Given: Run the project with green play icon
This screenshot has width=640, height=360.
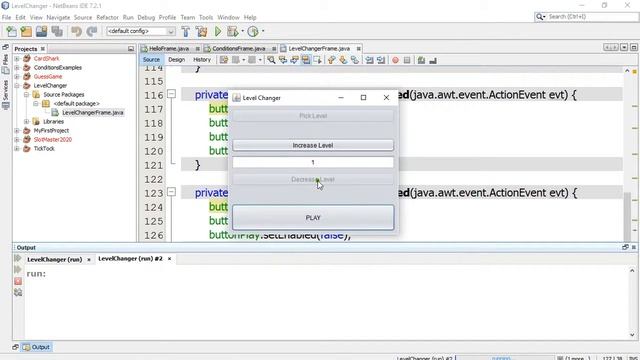Looking at the screenshot, I should pyautogui.click(x=218, y=31).
